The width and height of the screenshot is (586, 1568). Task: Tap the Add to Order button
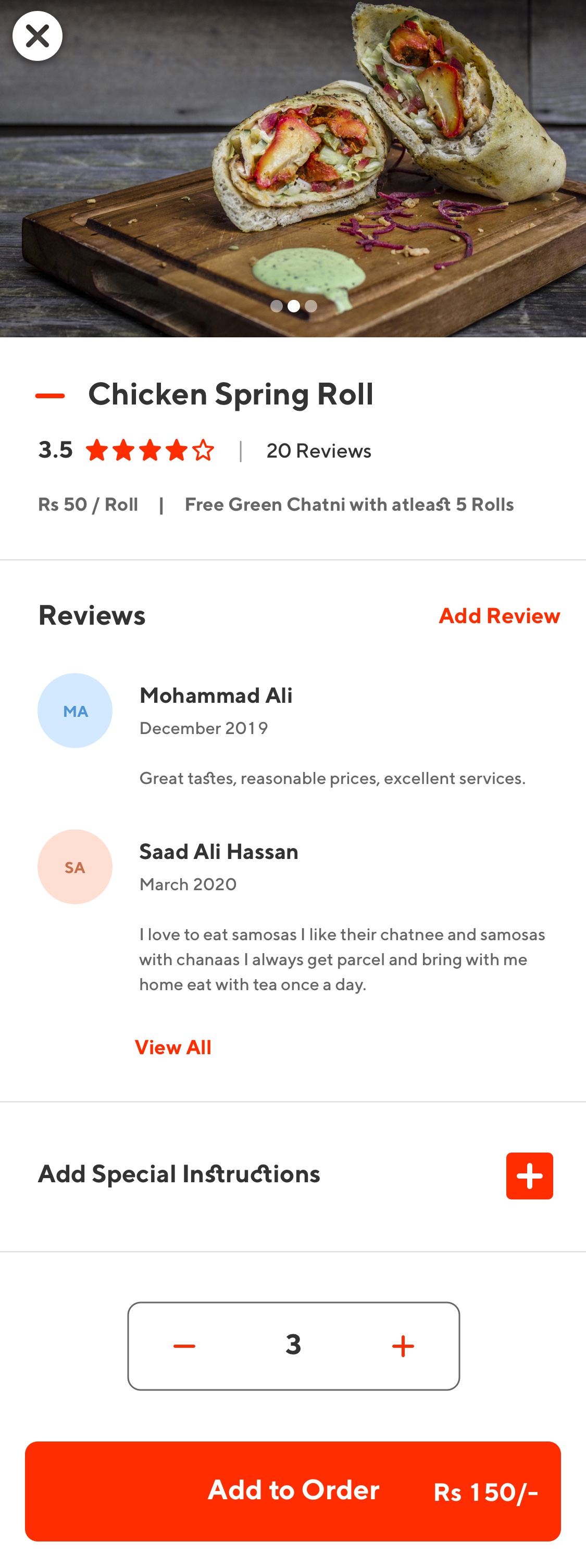[293, 1491]
